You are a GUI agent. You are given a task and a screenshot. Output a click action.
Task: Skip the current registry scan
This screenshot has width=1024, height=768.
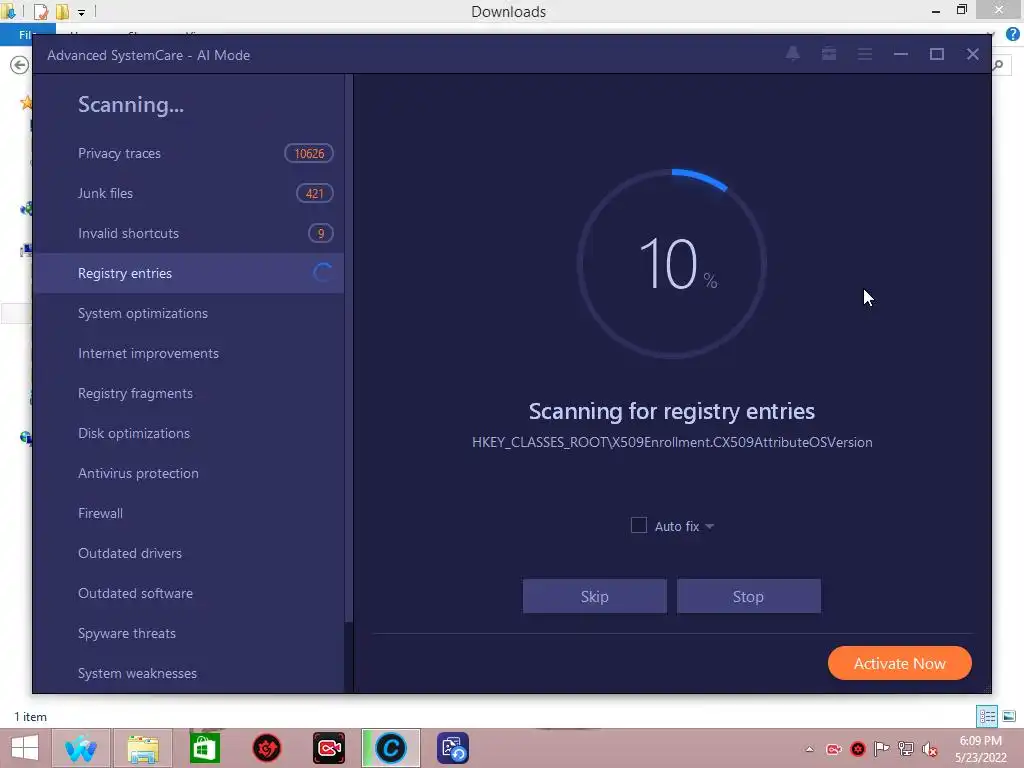click(595, 596)
